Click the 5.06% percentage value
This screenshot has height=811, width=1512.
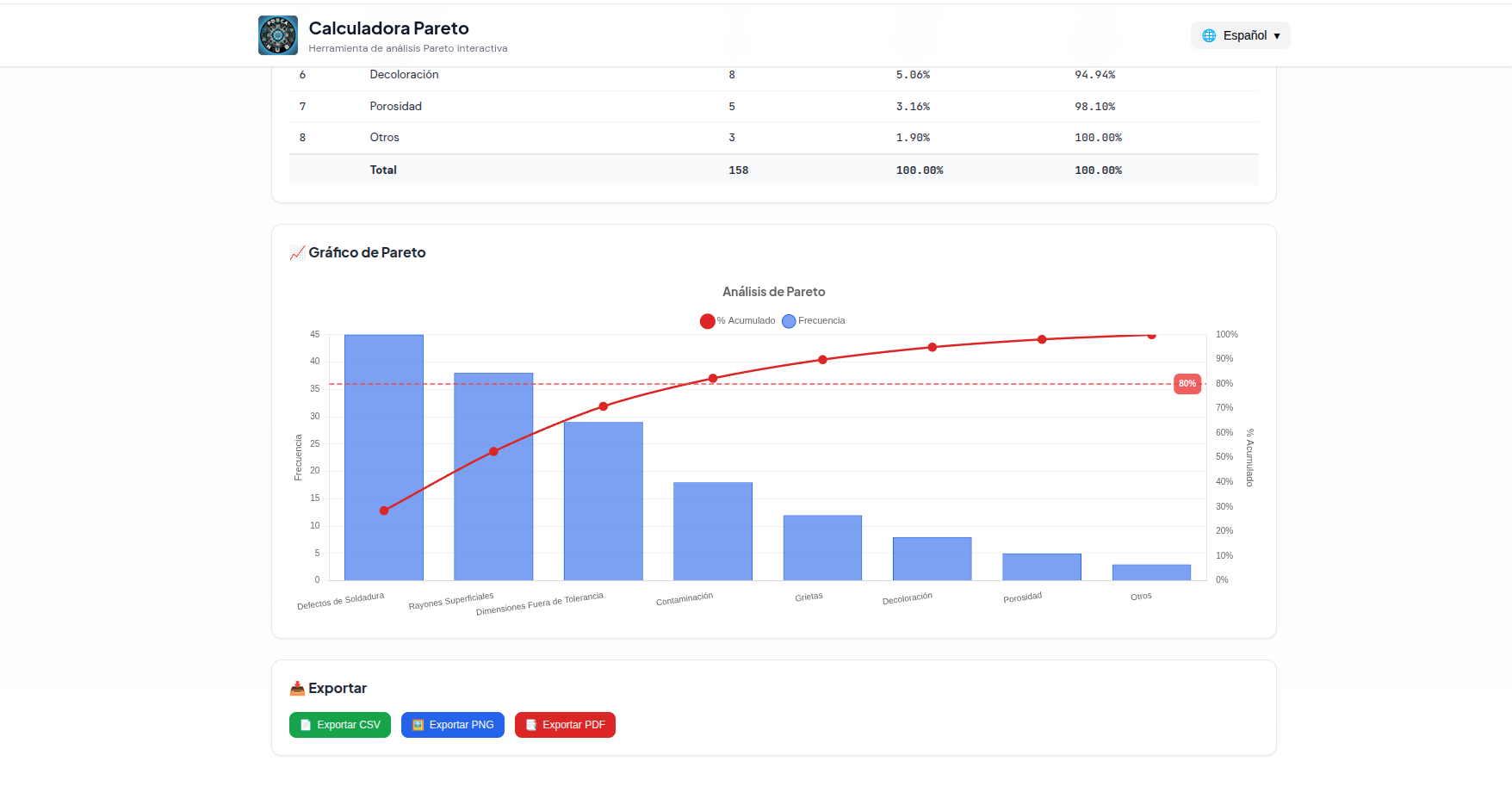click(x=913, y=75)
